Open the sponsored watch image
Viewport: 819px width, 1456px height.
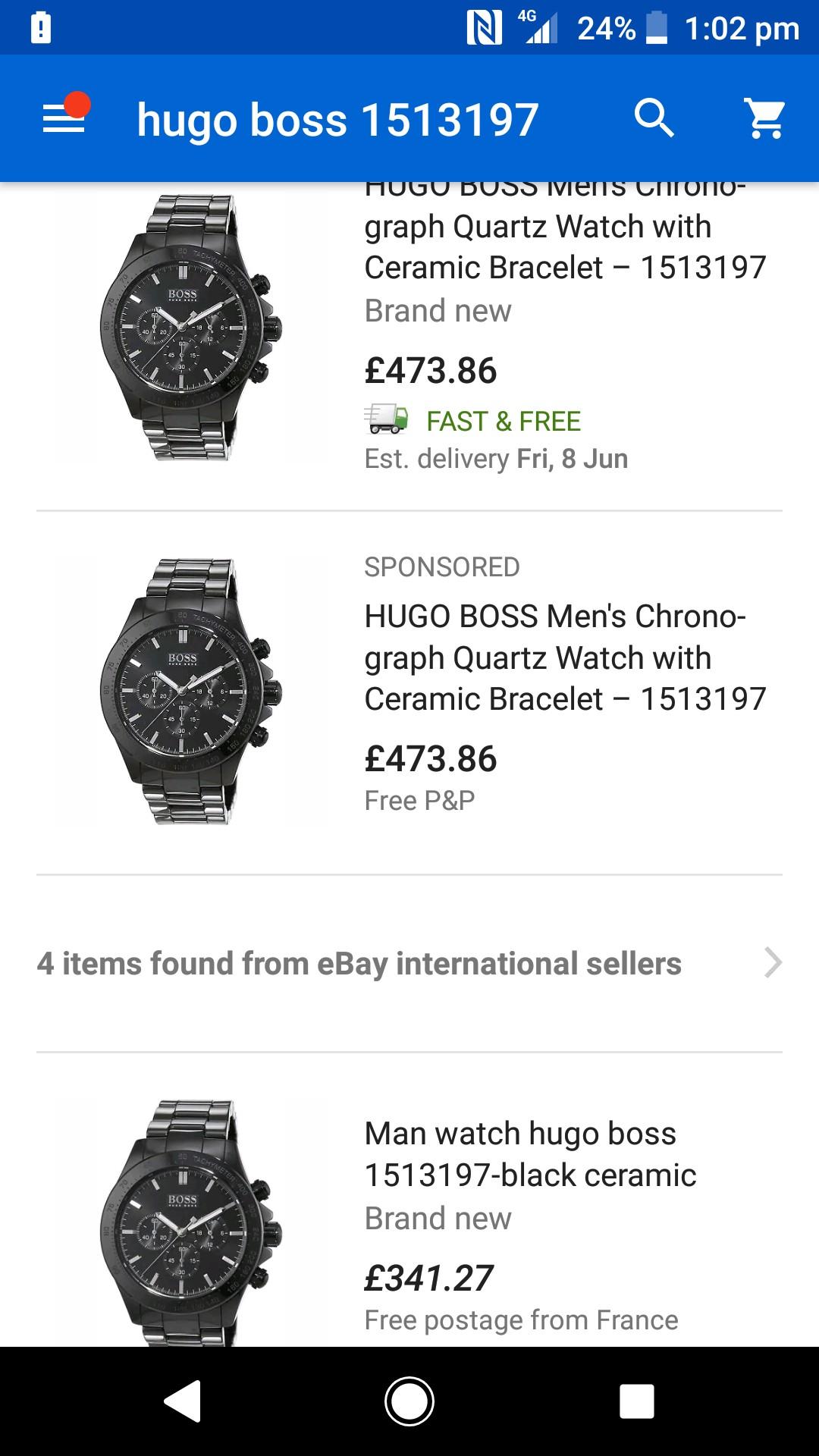pos(190,692)
